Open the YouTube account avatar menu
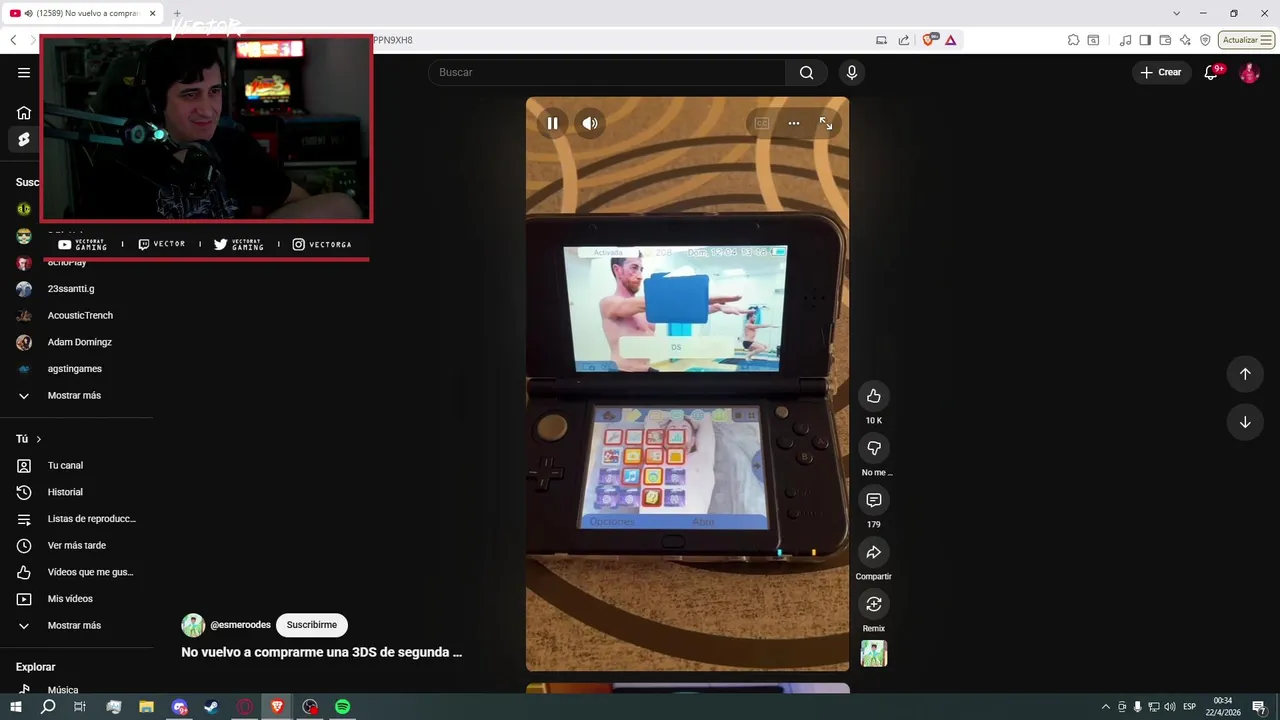Viewport: 1280px width, 720px height. (1249, 73)
